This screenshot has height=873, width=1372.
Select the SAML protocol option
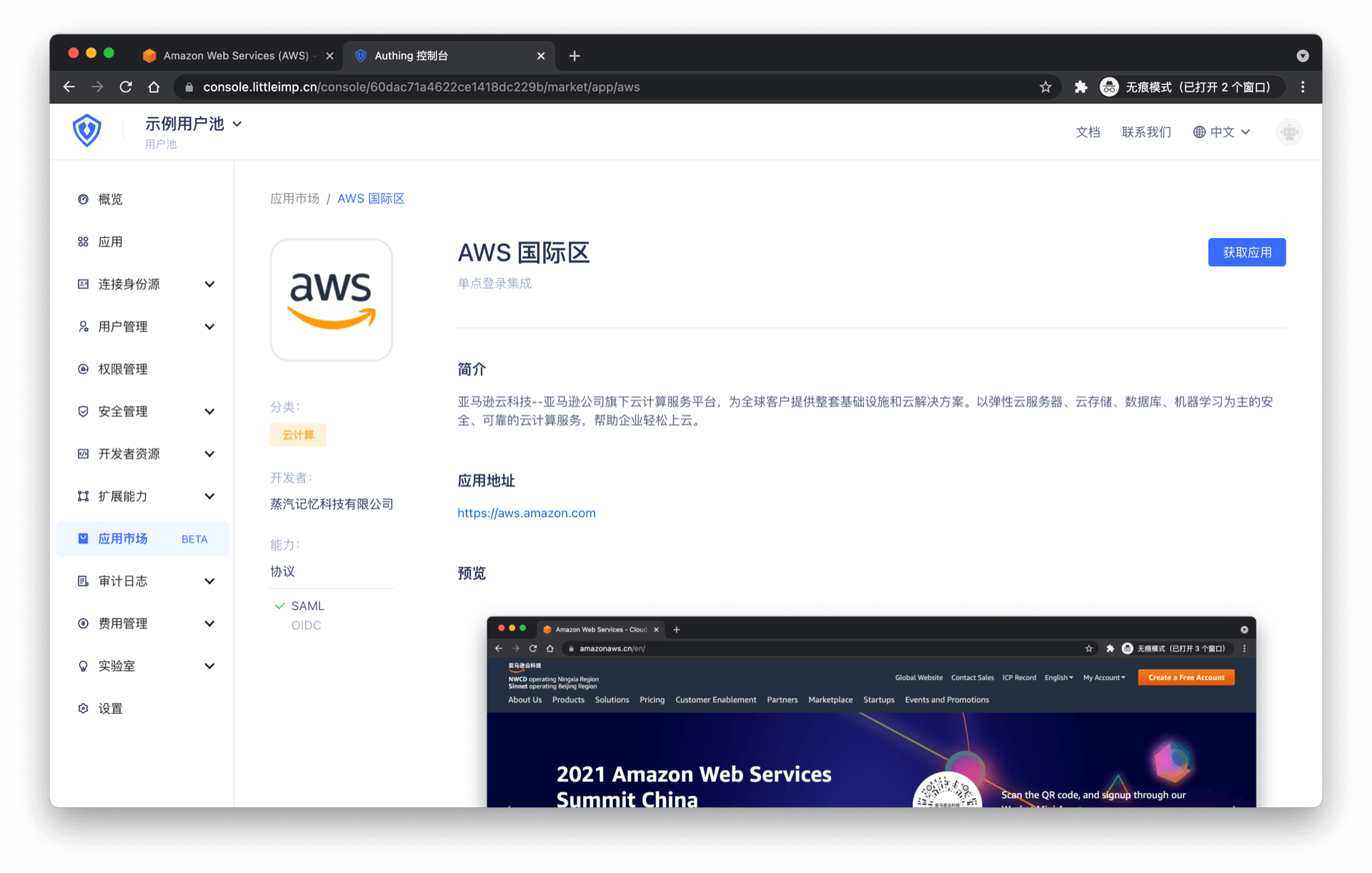[x=307, y=606]
